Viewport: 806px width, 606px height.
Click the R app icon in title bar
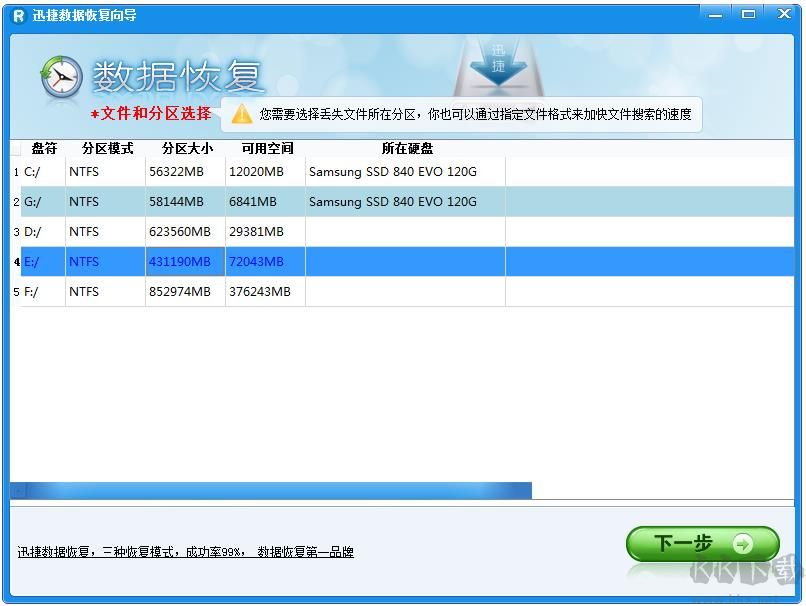tap(19, 16)
